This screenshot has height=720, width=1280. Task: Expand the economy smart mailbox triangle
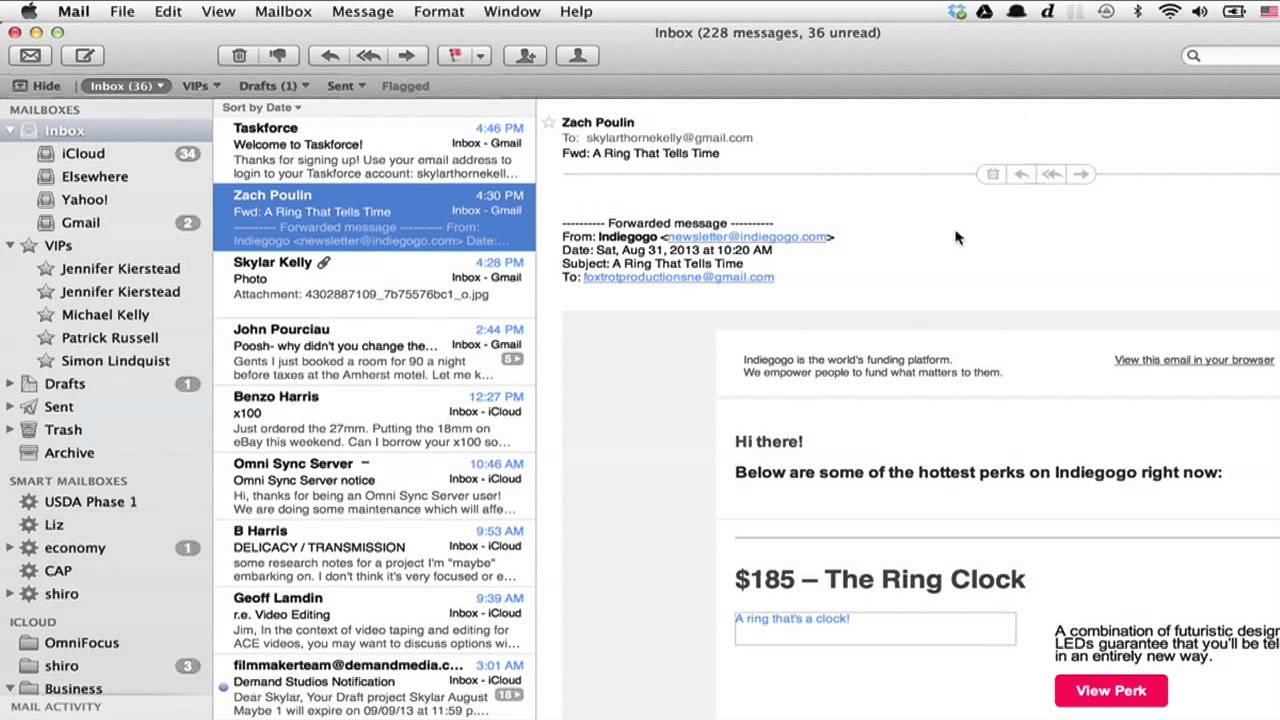10,548
